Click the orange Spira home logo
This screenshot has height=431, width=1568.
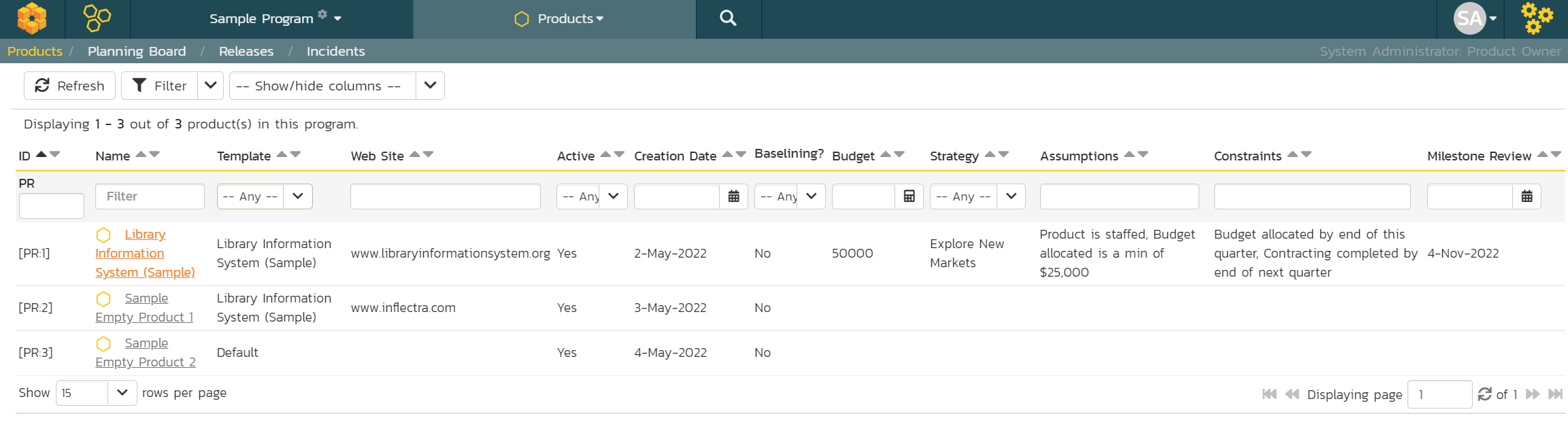click(x=32, y=18)
